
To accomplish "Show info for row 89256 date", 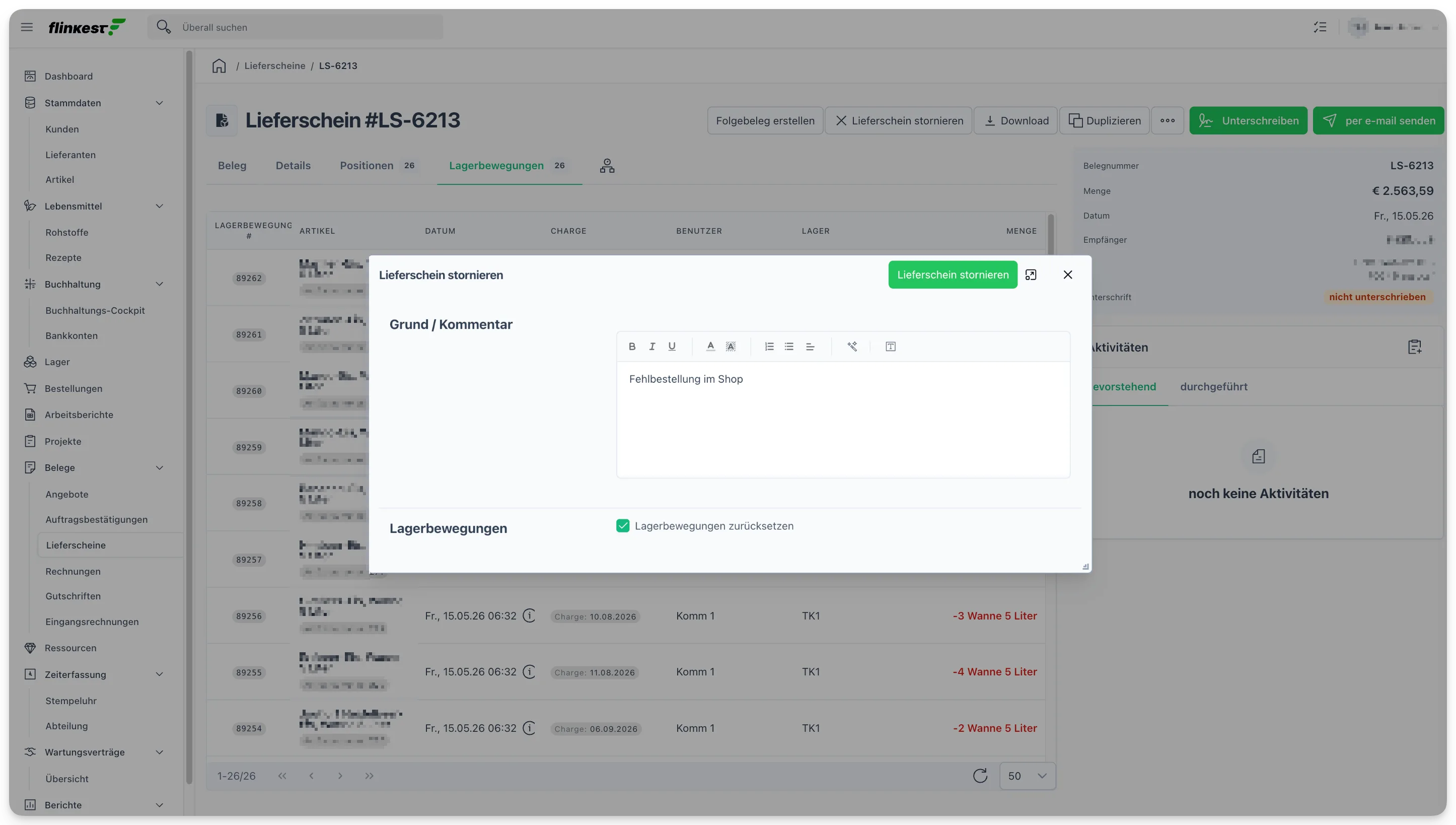I will pyautogui.click(x=528, y=615).
